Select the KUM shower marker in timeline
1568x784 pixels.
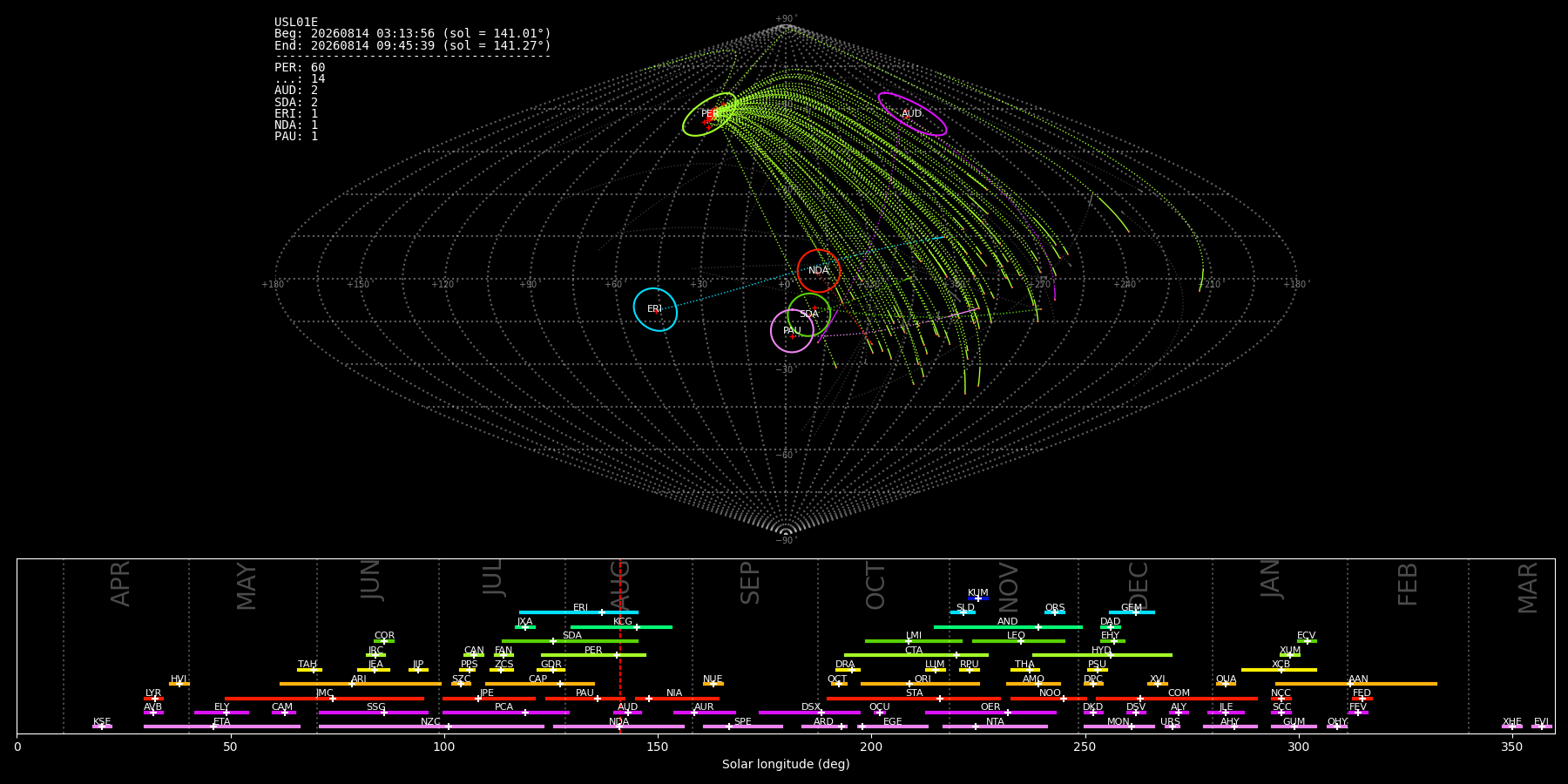tap(978, 598)
